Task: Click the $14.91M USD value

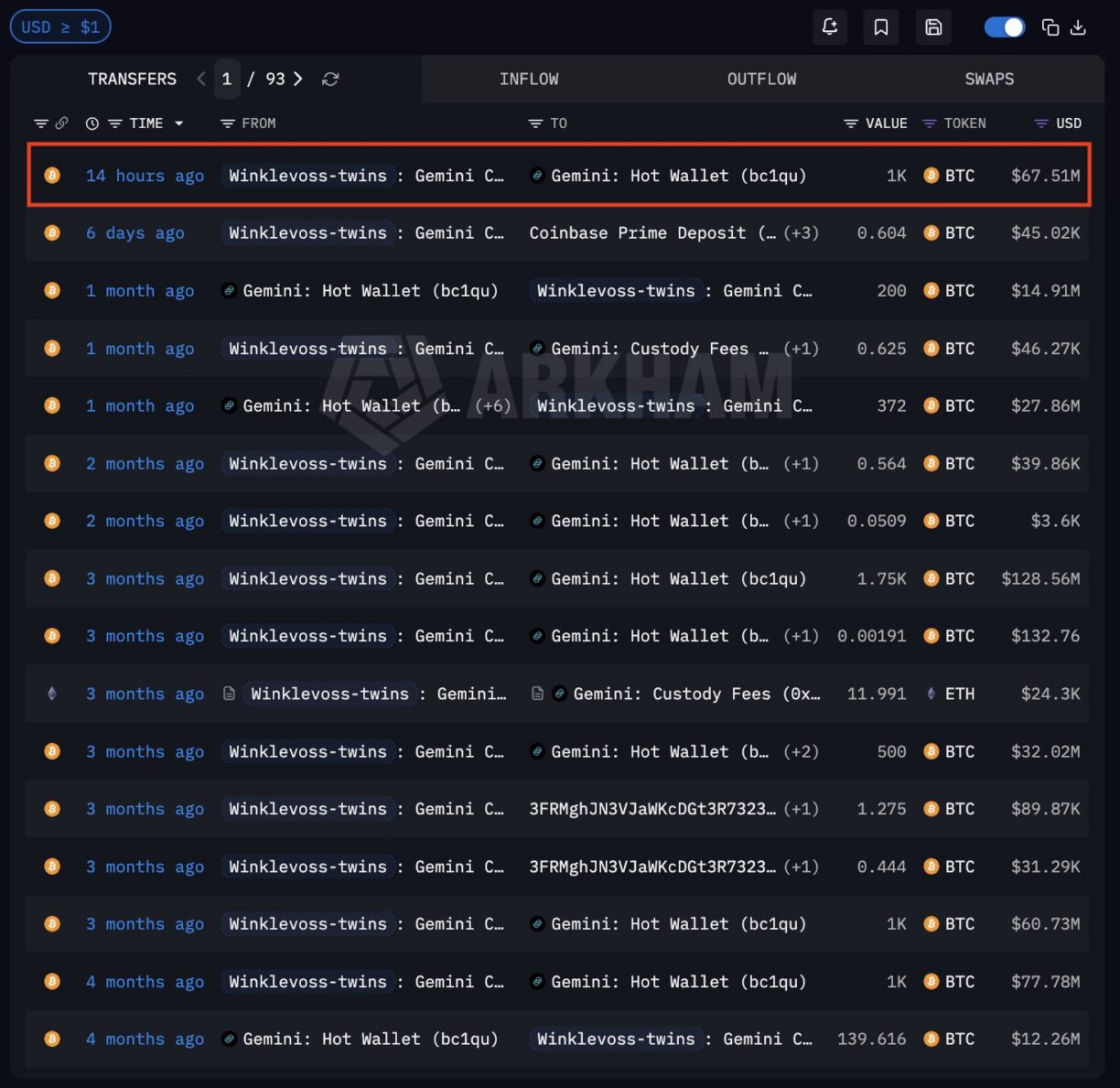Action: click(1045, 291)
